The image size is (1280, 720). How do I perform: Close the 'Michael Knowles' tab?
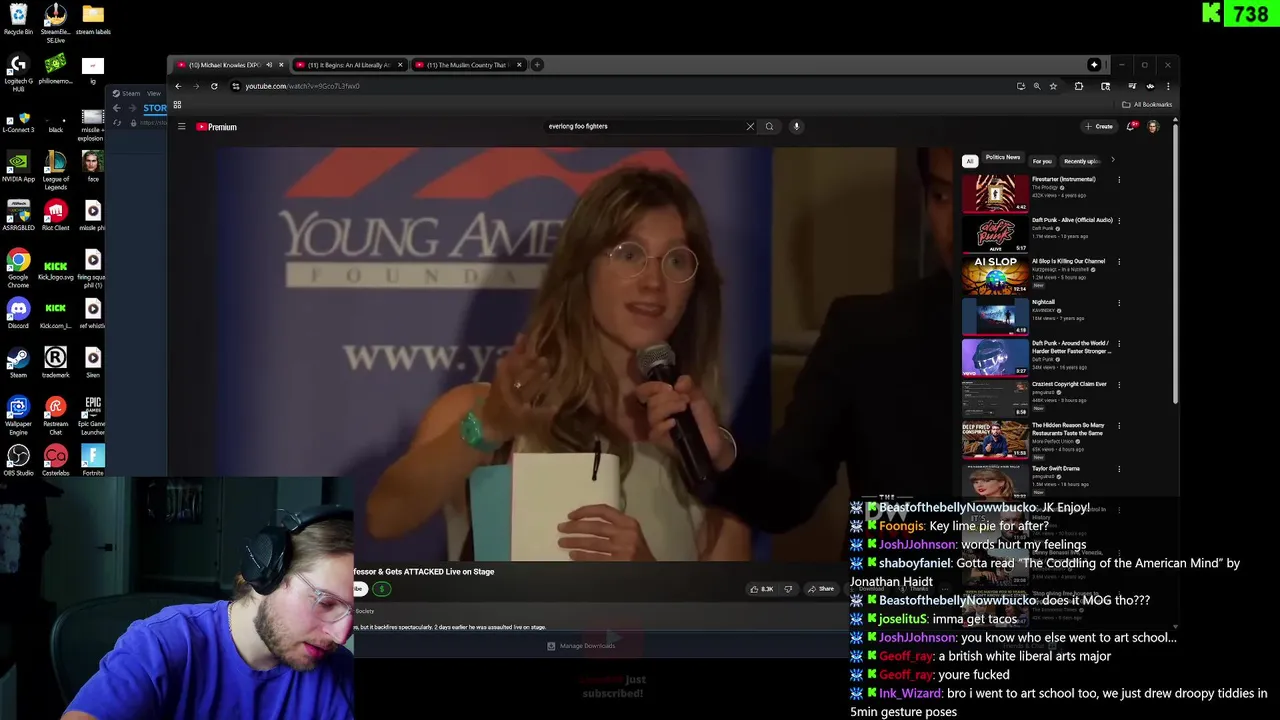[x=281, y=65]
